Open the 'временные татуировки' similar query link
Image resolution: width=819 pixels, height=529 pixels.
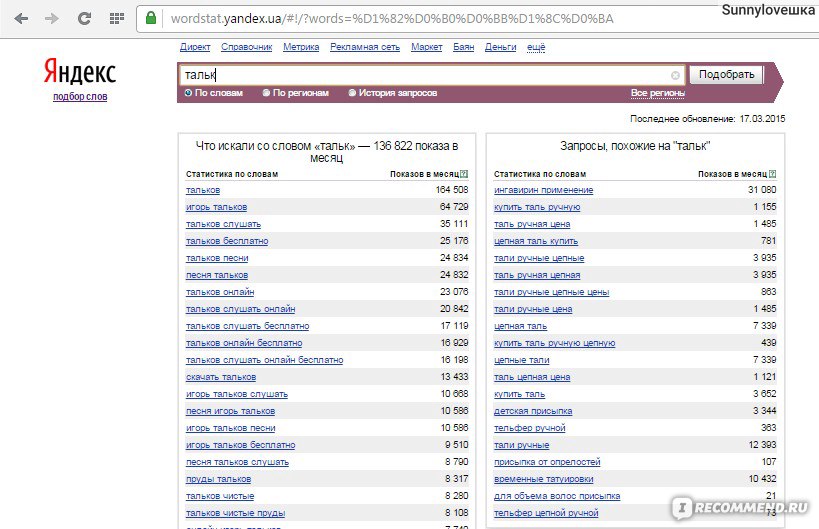click(543, 479)
